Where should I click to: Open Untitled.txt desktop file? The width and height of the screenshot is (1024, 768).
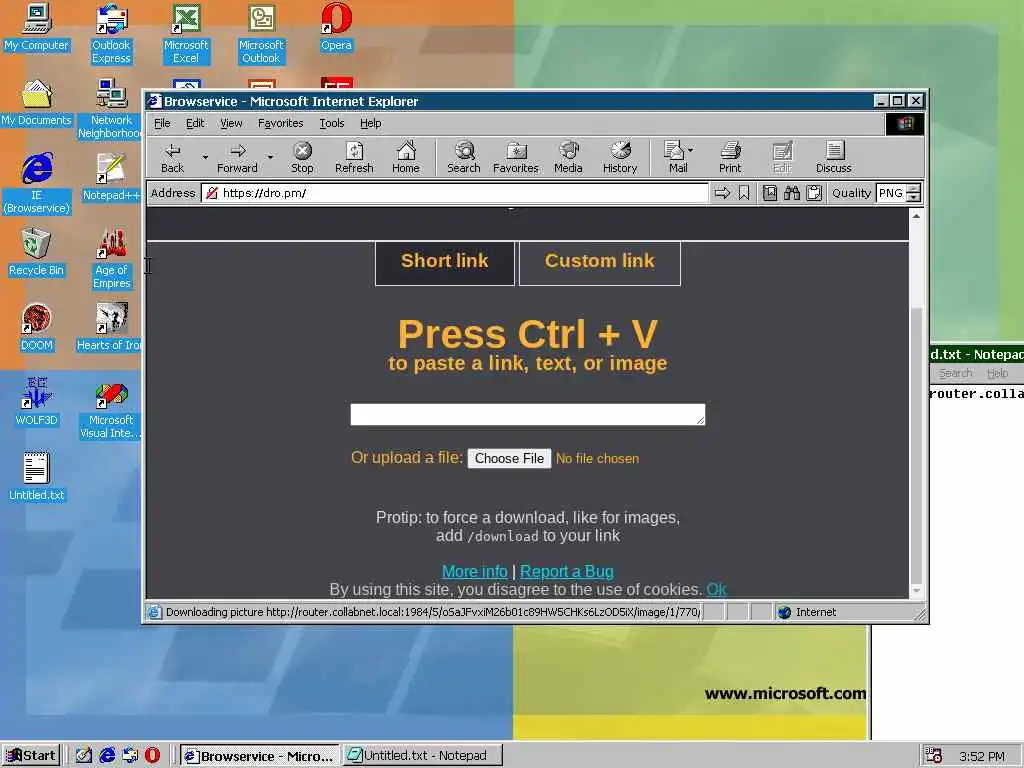(36, 477)
